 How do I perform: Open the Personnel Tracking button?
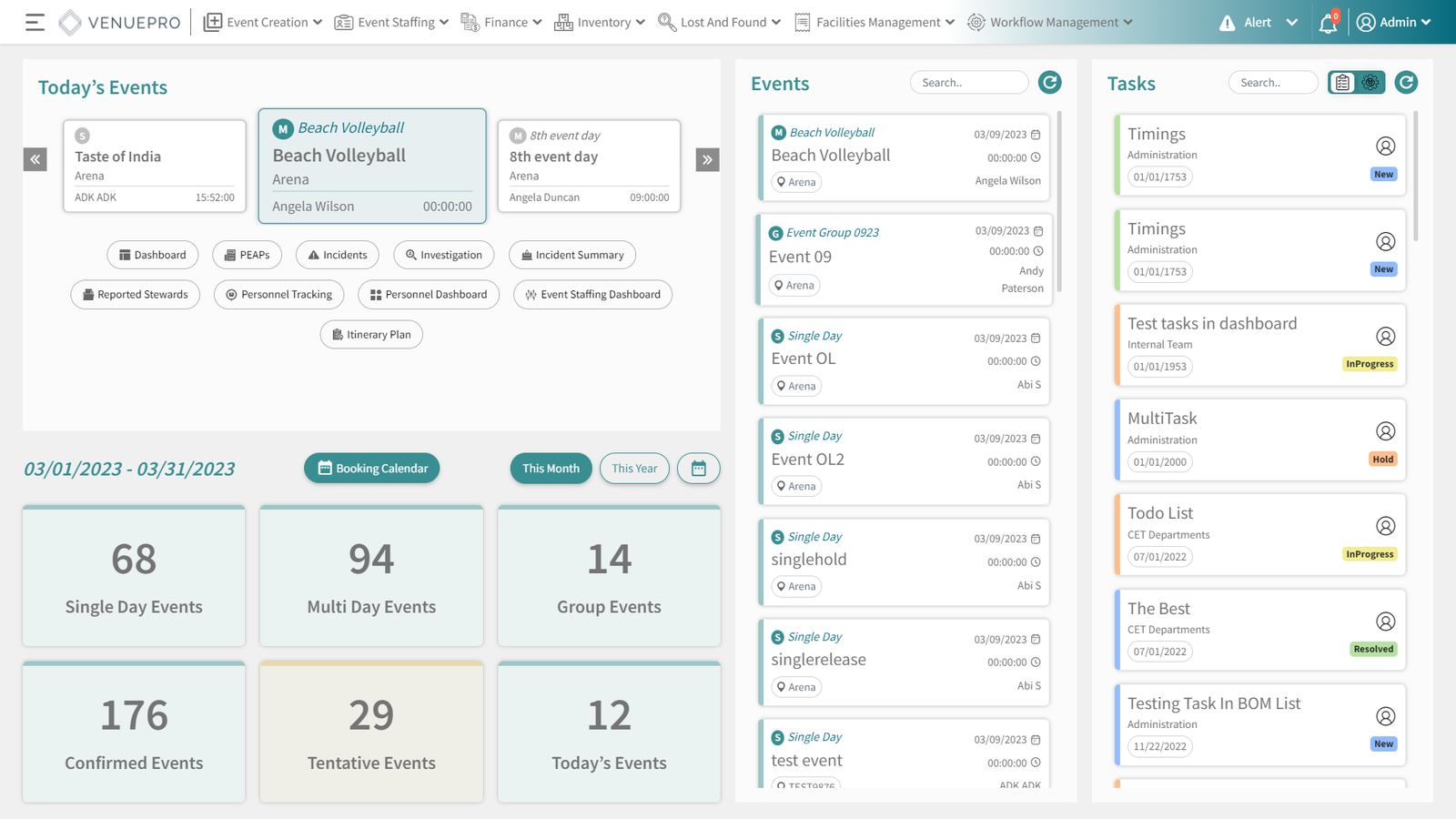coord(279,295)
